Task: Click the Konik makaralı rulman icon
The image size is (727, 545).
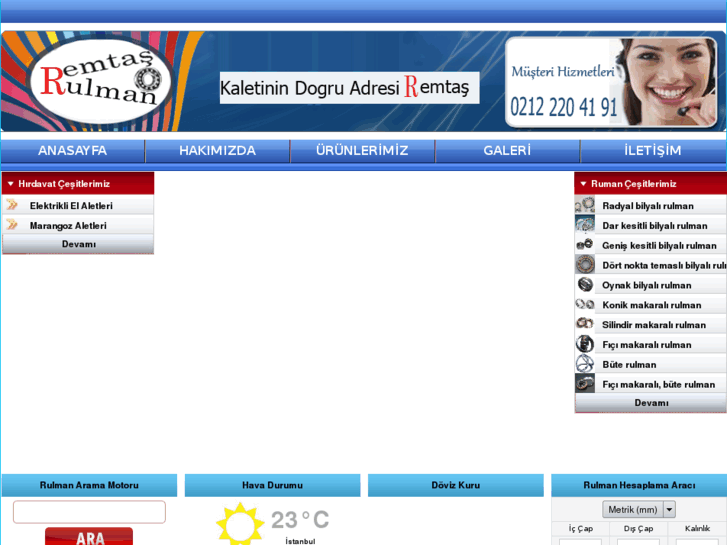Action: [585, 304]
